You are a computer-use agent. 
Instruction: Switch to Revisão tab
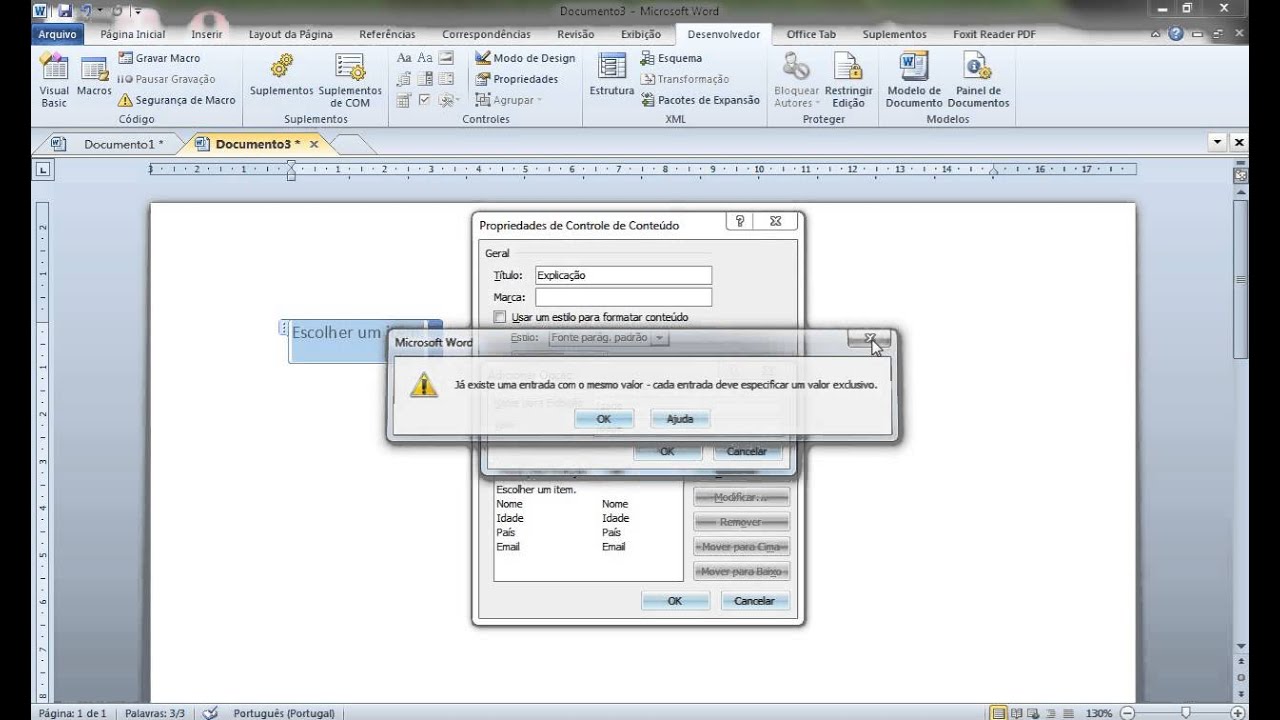(x=575, y=34)
